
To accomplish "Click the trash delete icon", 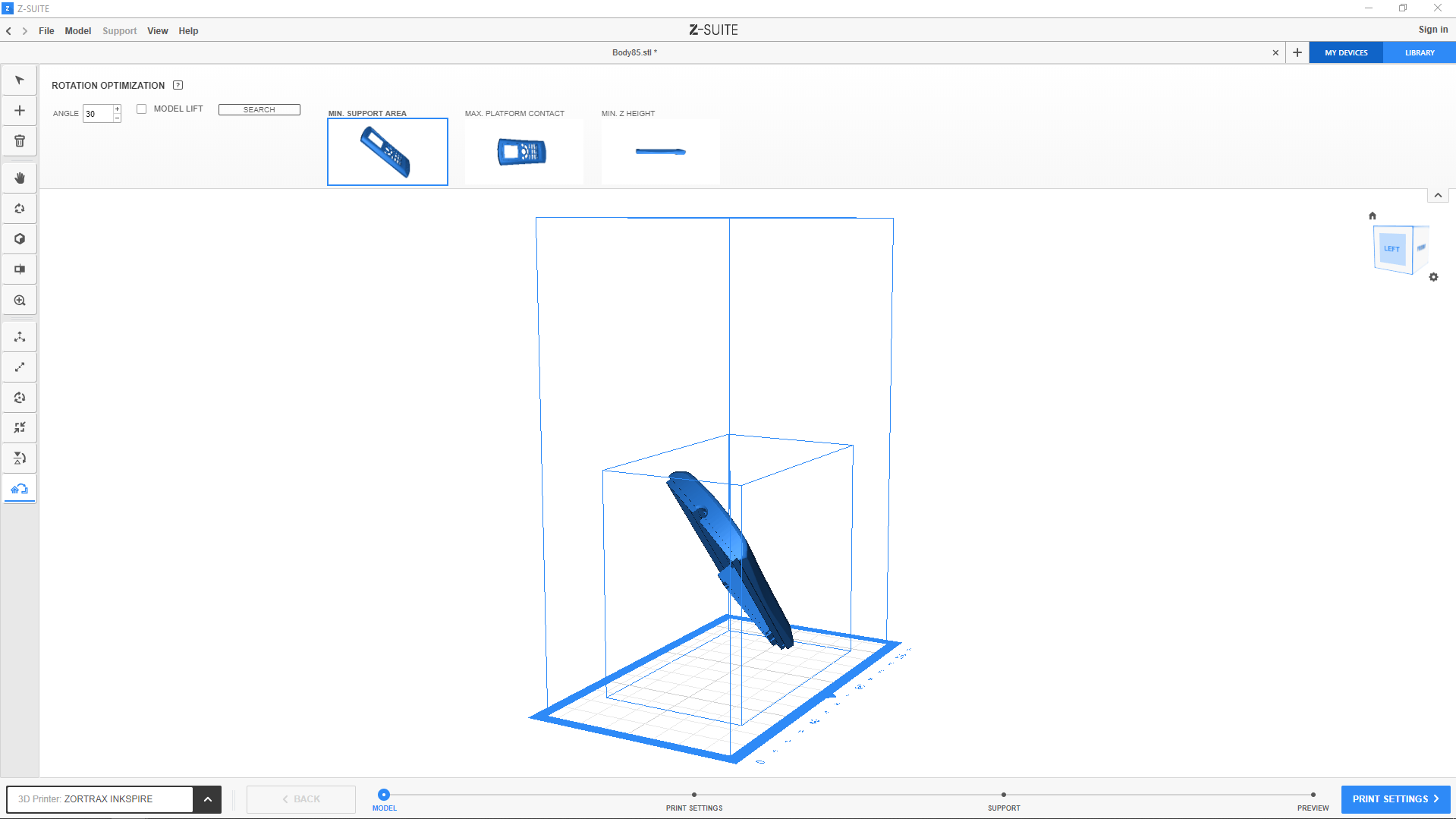I will pos(20,141).
